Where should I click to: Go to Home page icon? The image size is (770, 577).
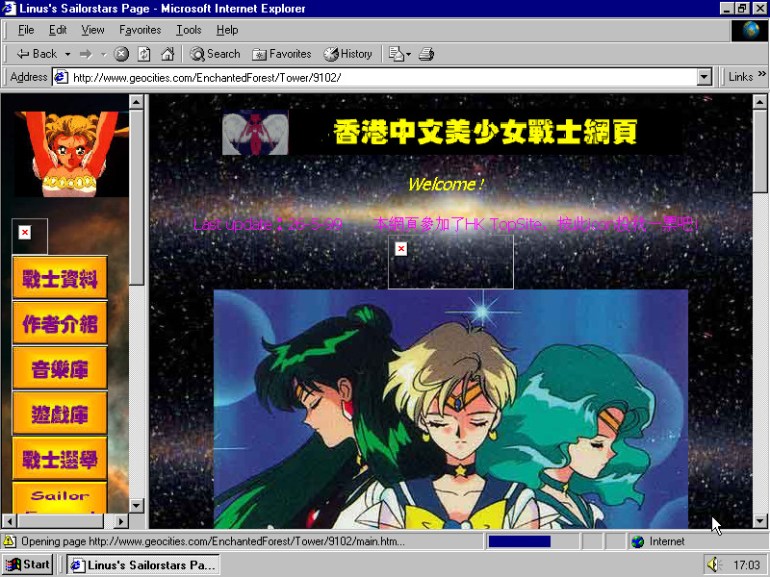pyautogui.click(x=167, y=54)
